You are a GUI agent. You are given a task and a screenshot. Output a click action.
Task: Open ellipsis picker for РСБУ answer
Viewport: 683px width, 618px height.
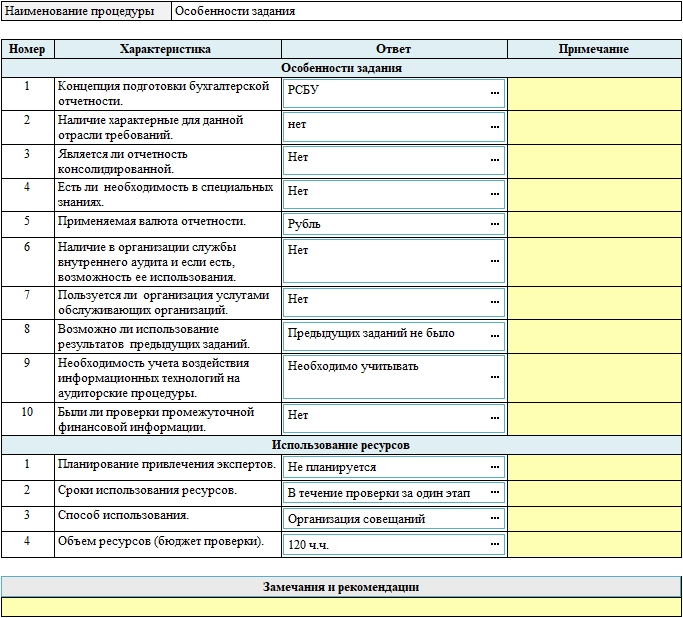(x=494, y=93)
